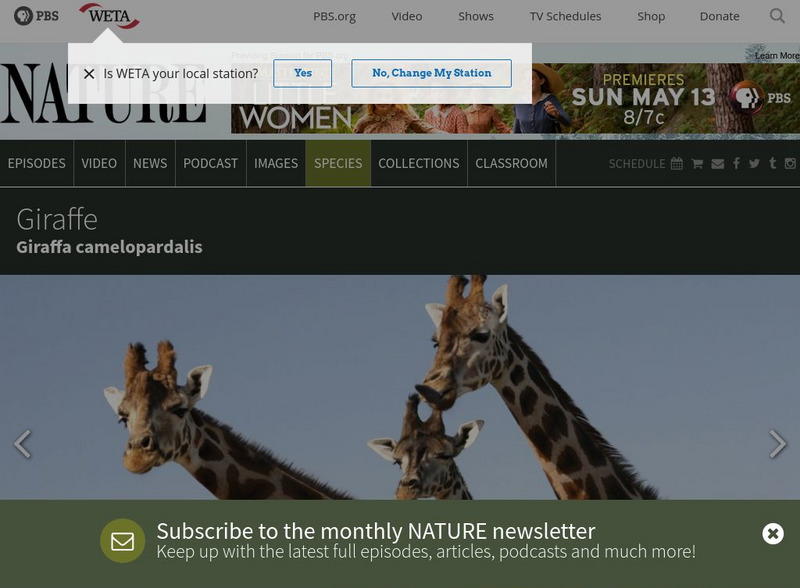This screenshot has width=800, height=588.
Task: Open TV Schedules in the top menu
Action: coord(565,16)
